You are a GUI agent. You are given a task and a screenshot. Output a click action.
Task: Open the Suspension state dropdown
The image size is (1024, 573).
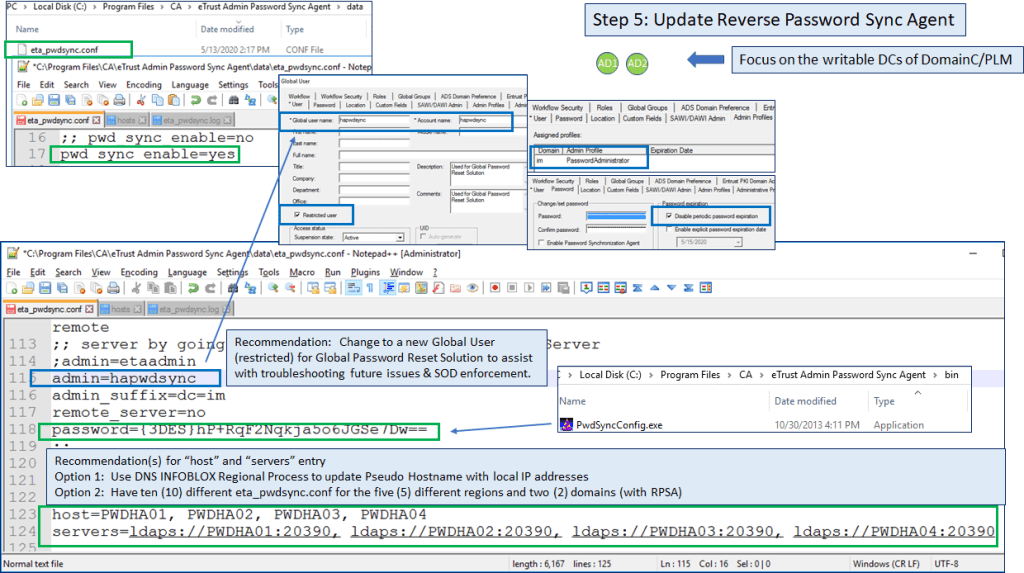[x=400, y=237]
